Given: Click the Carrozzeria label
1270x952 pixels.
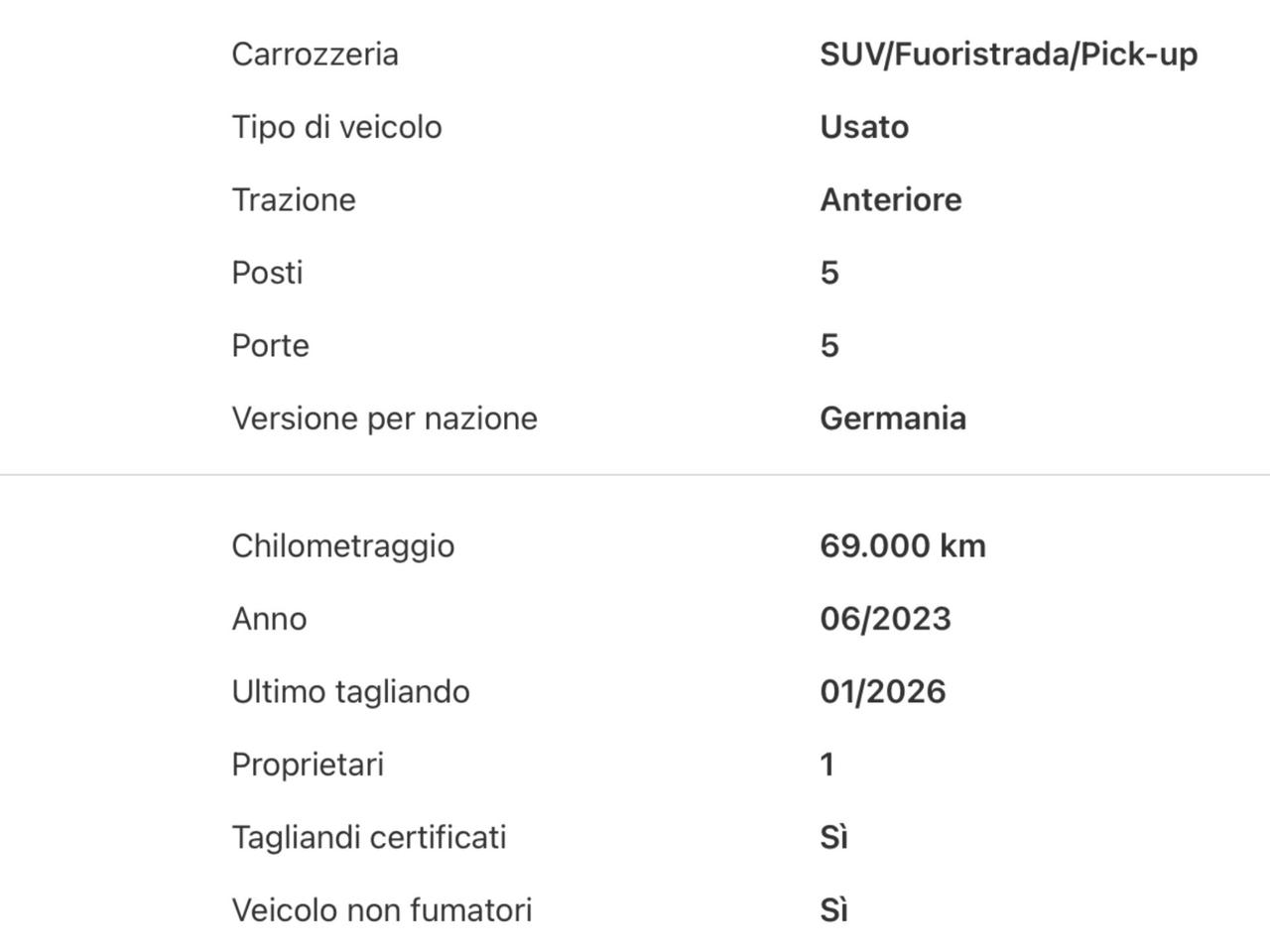Looking at the screenshot, I should 315,54.
